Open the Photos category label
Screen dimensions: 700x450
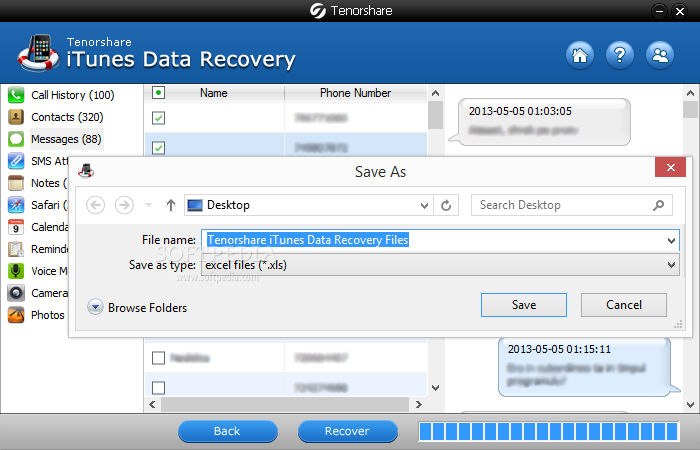click(48, 315)
